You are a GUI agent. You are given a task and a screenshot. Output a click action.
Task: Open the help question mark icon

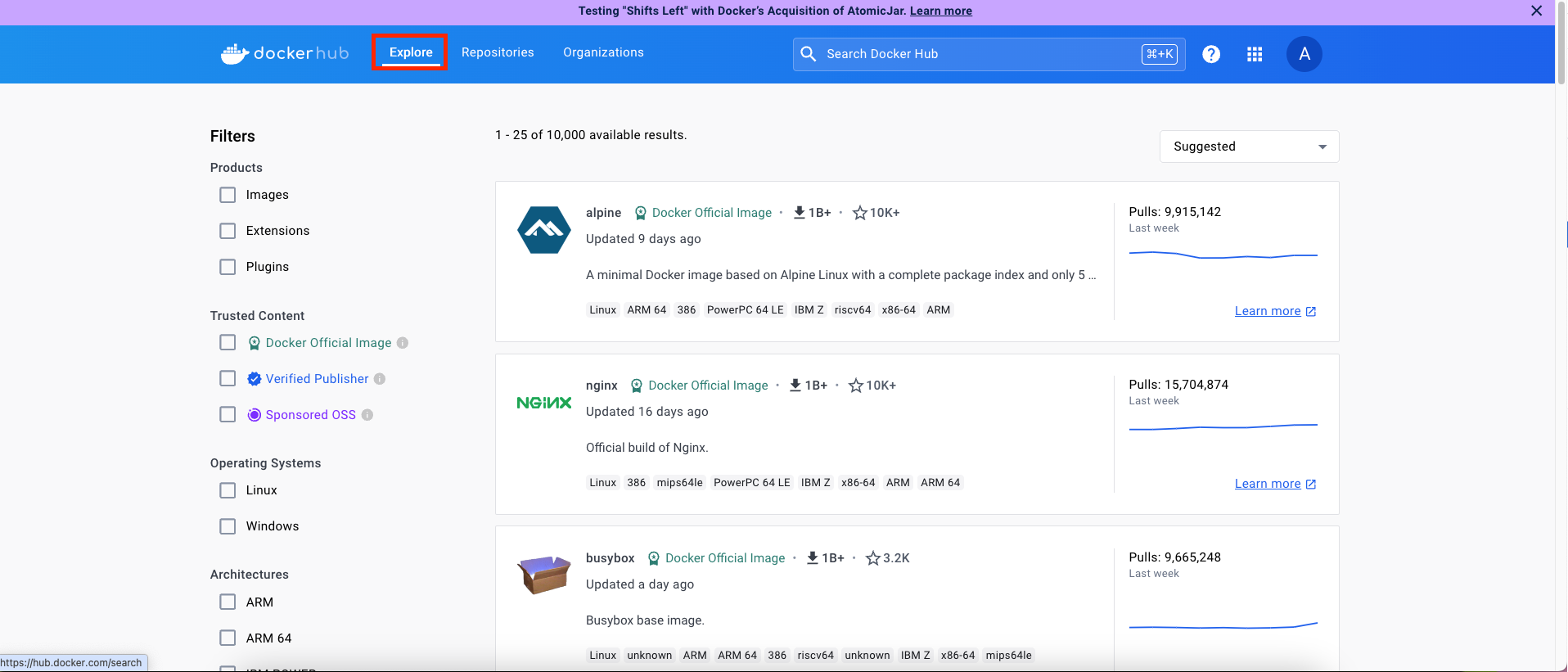click(x=1211, y=54)
